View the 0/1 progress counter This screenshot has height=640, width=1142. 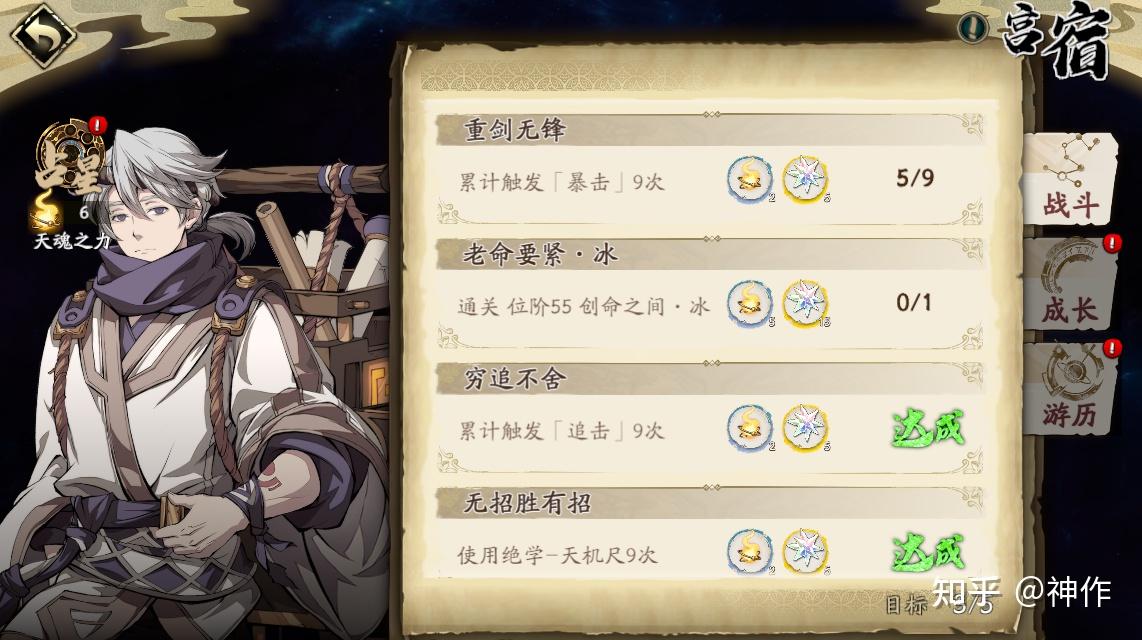pyautogui.click(x=913, y=302)
